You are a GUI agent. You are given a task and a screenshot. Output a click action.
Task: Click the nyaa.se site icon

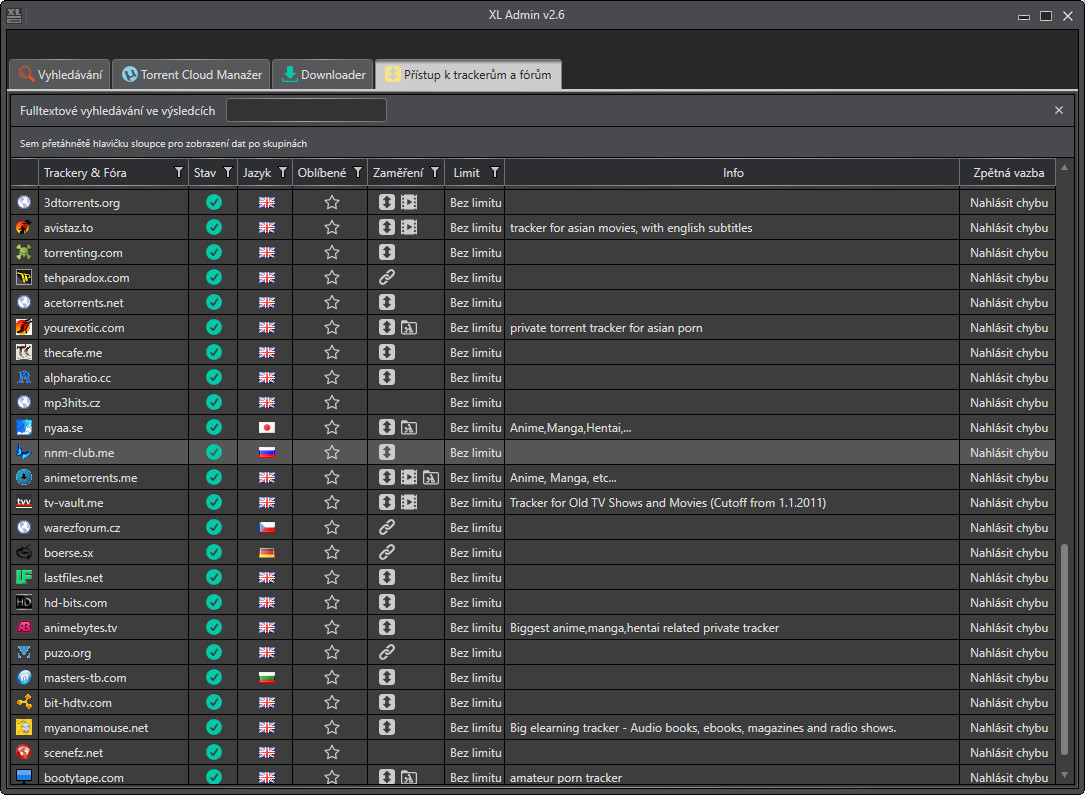click(x=24, y=427)
